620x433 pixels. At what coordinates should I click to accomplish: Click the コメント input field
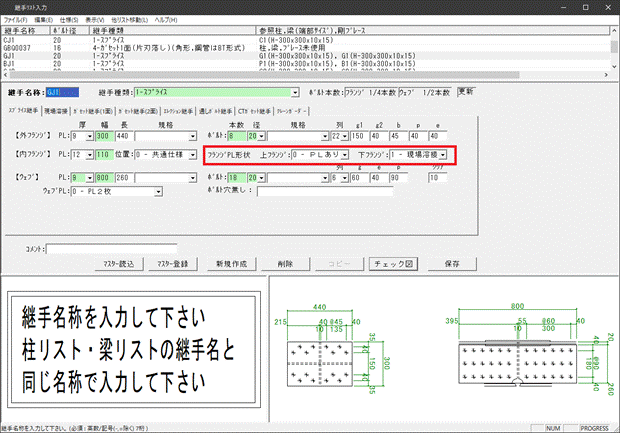(112, 249)
